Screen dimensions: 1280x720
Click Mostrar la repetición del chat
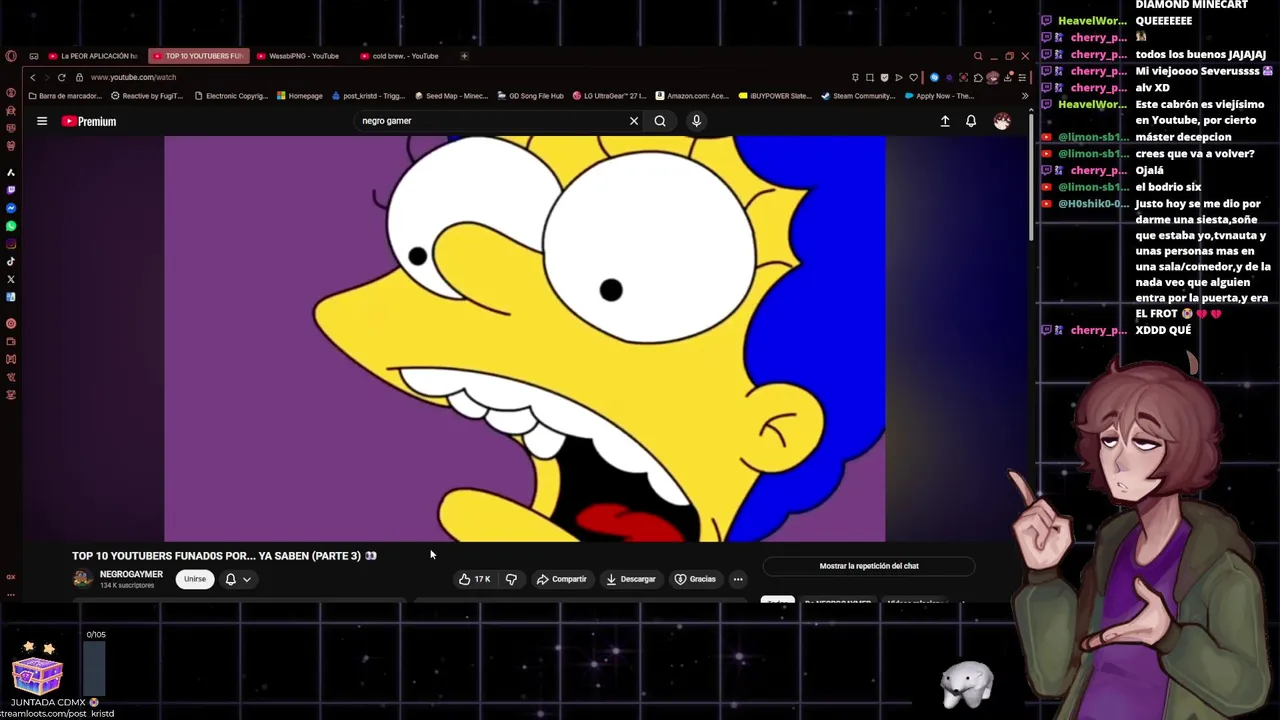click(869, 566)
